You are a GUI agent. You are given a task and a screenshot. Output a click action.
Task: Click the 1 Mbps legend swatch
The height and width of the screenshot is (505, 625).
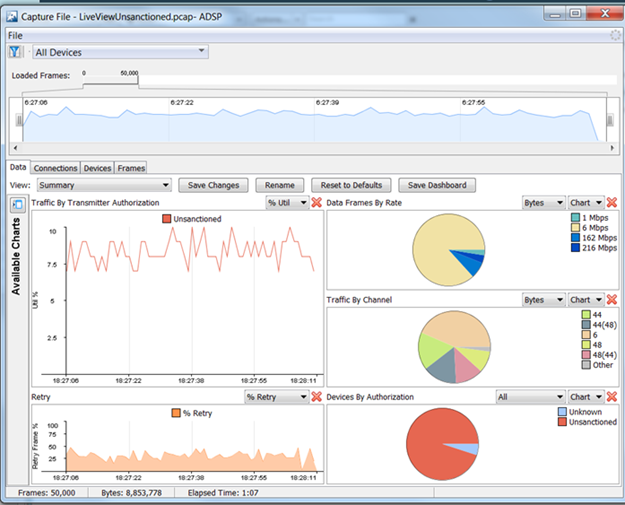click(x=575, y=218)
